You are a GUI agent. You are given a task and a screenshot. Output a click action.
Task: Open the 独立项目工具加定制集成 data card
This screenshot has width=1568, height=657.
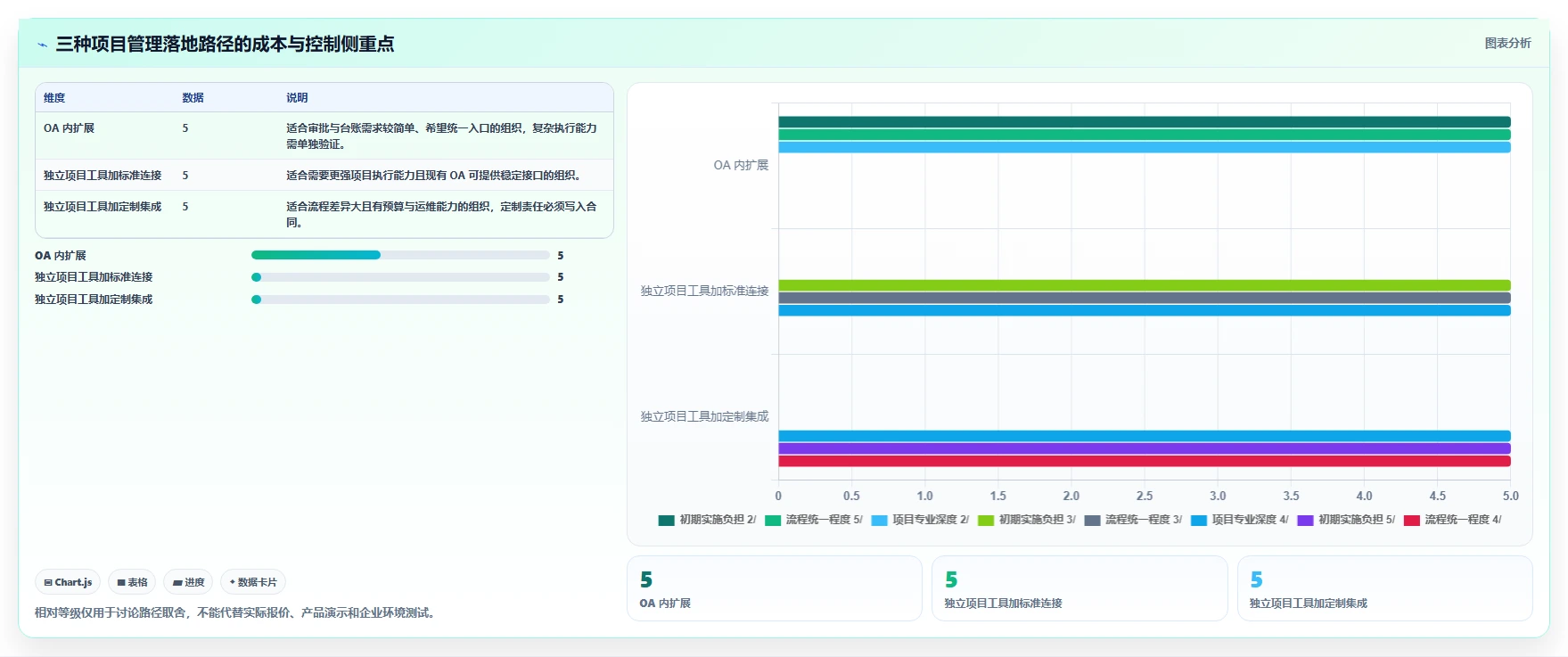tap(1384, 588)
